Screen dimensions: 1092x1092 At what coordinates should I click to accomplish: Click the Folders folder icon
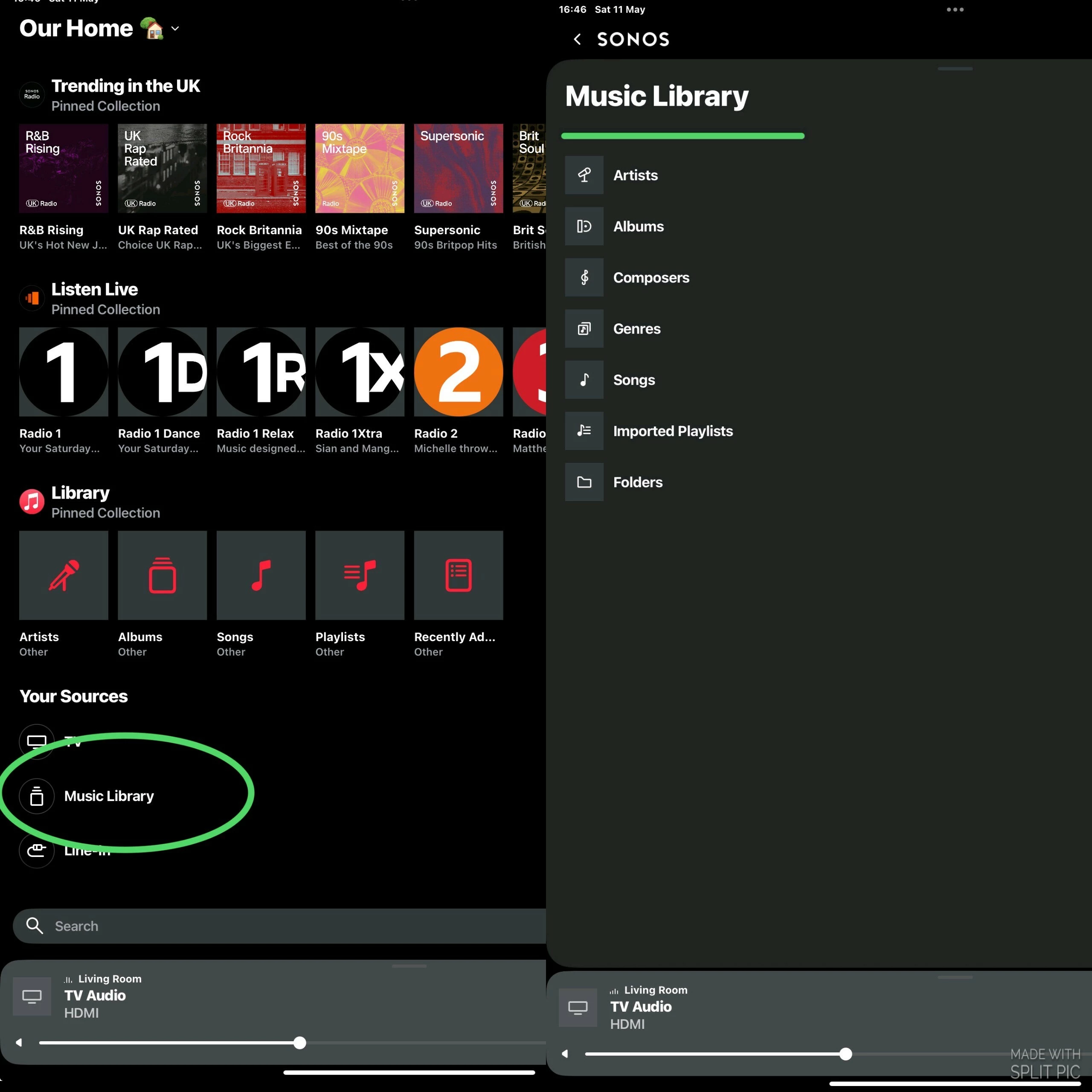[584, 482]
